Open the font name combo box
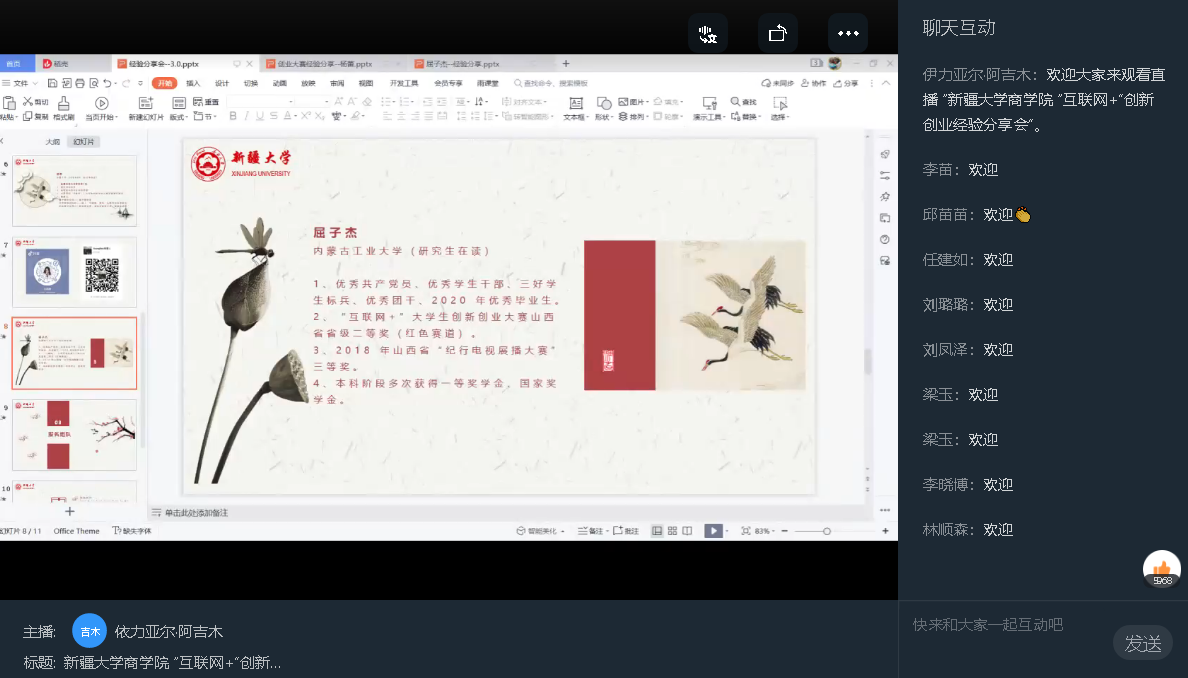Image resolution: width=1188 pixels, height=678 pixels. click(261, 102)
